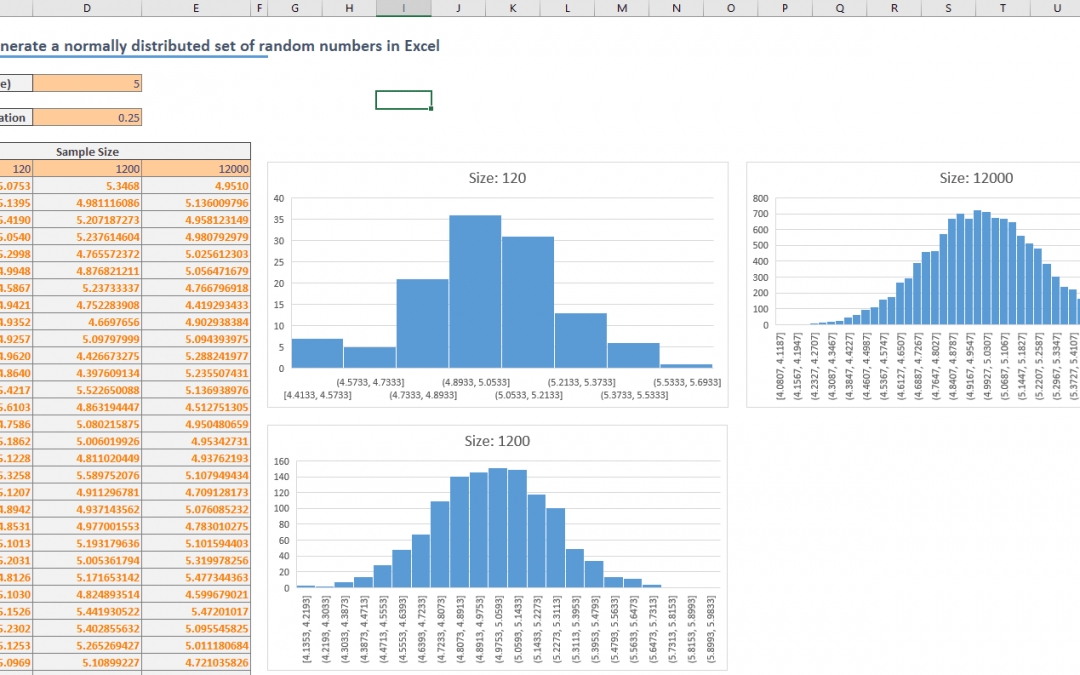Select column header D
Screen dimensions: 1080x675
86,8
